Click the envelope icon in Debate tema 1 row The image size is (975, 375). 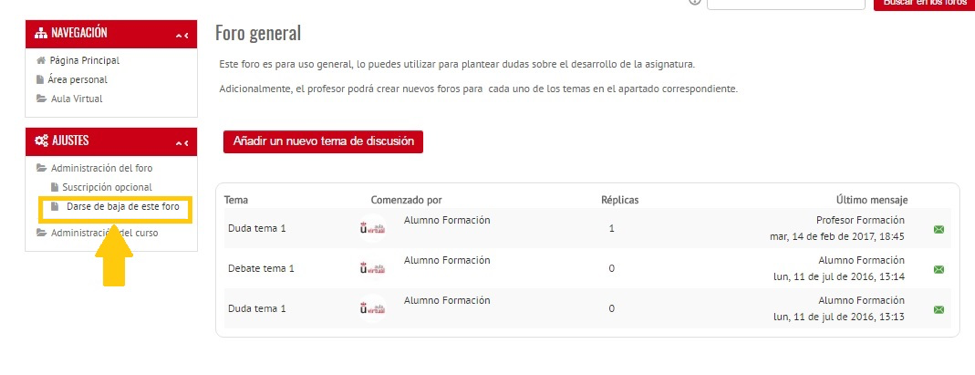pyautogui.click(x=938, y=269)
